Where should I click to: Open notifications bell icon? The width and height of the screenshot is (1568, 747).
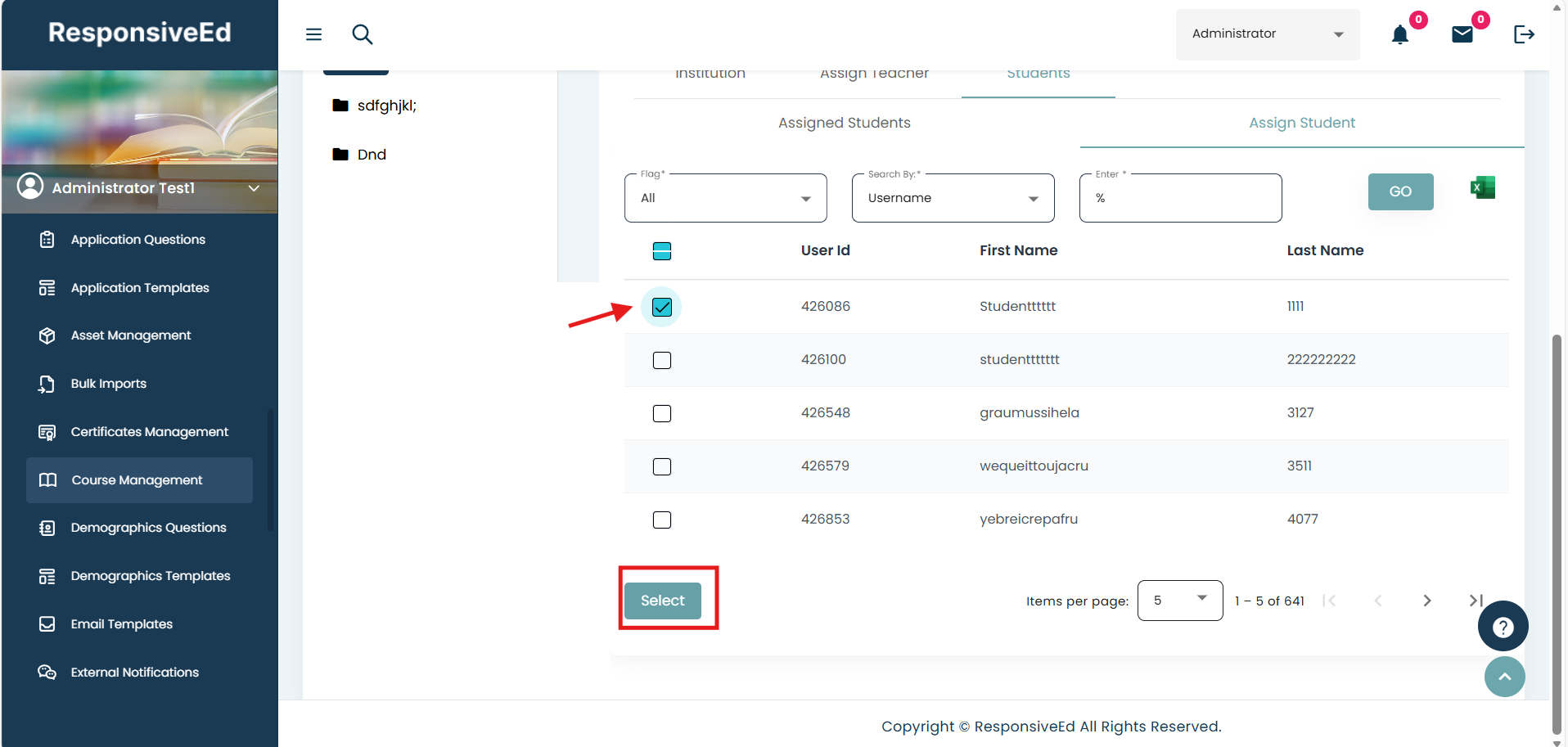(x=1400, y=34)
